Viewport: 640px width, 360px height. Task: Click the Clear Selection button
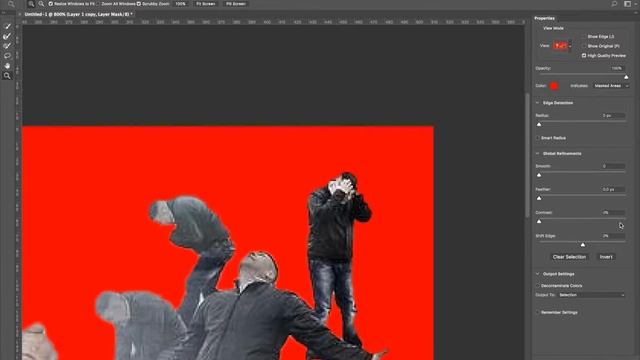coord(569,257)
